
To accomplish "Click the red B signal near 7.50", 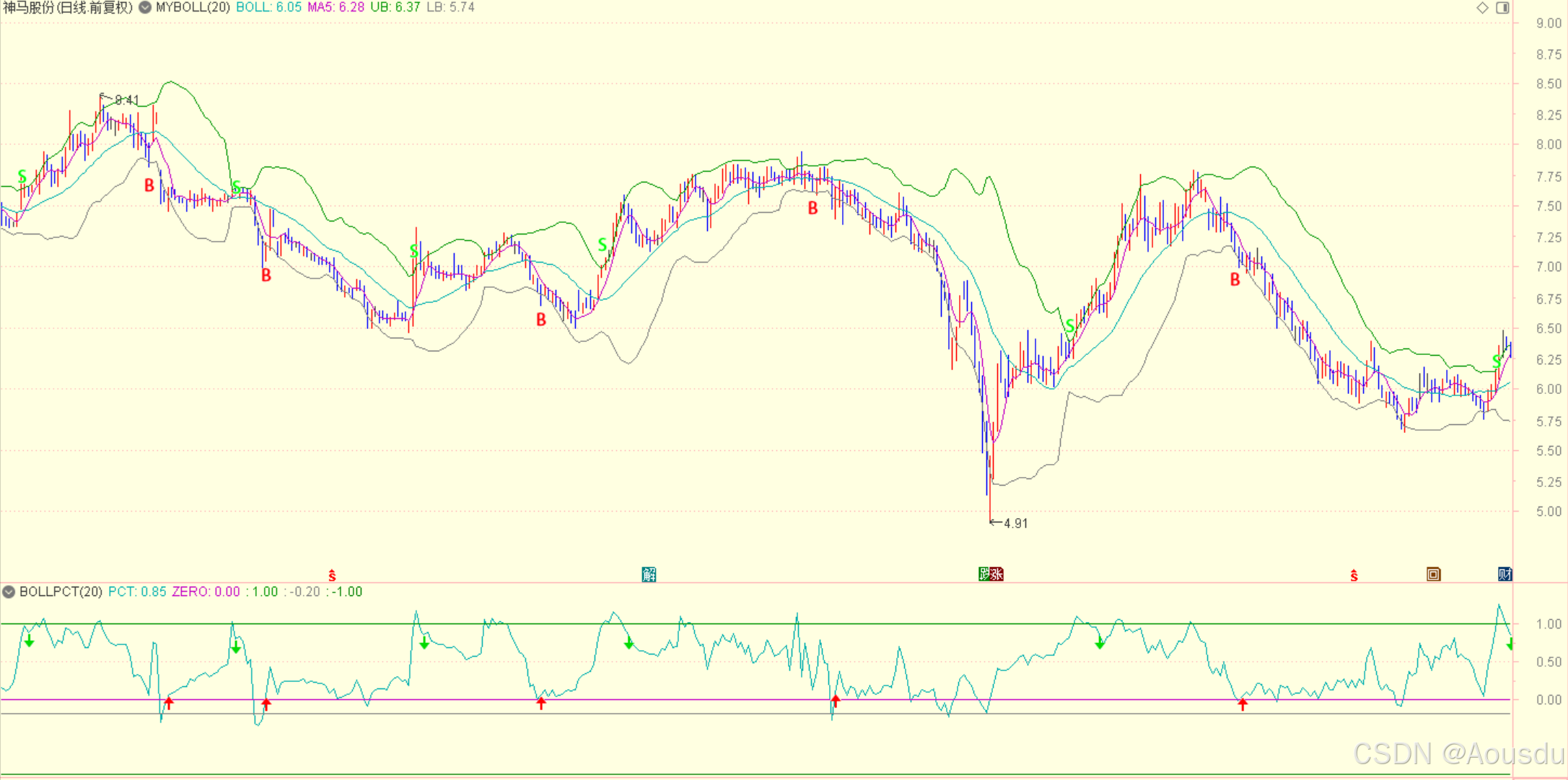I will 813,209.
